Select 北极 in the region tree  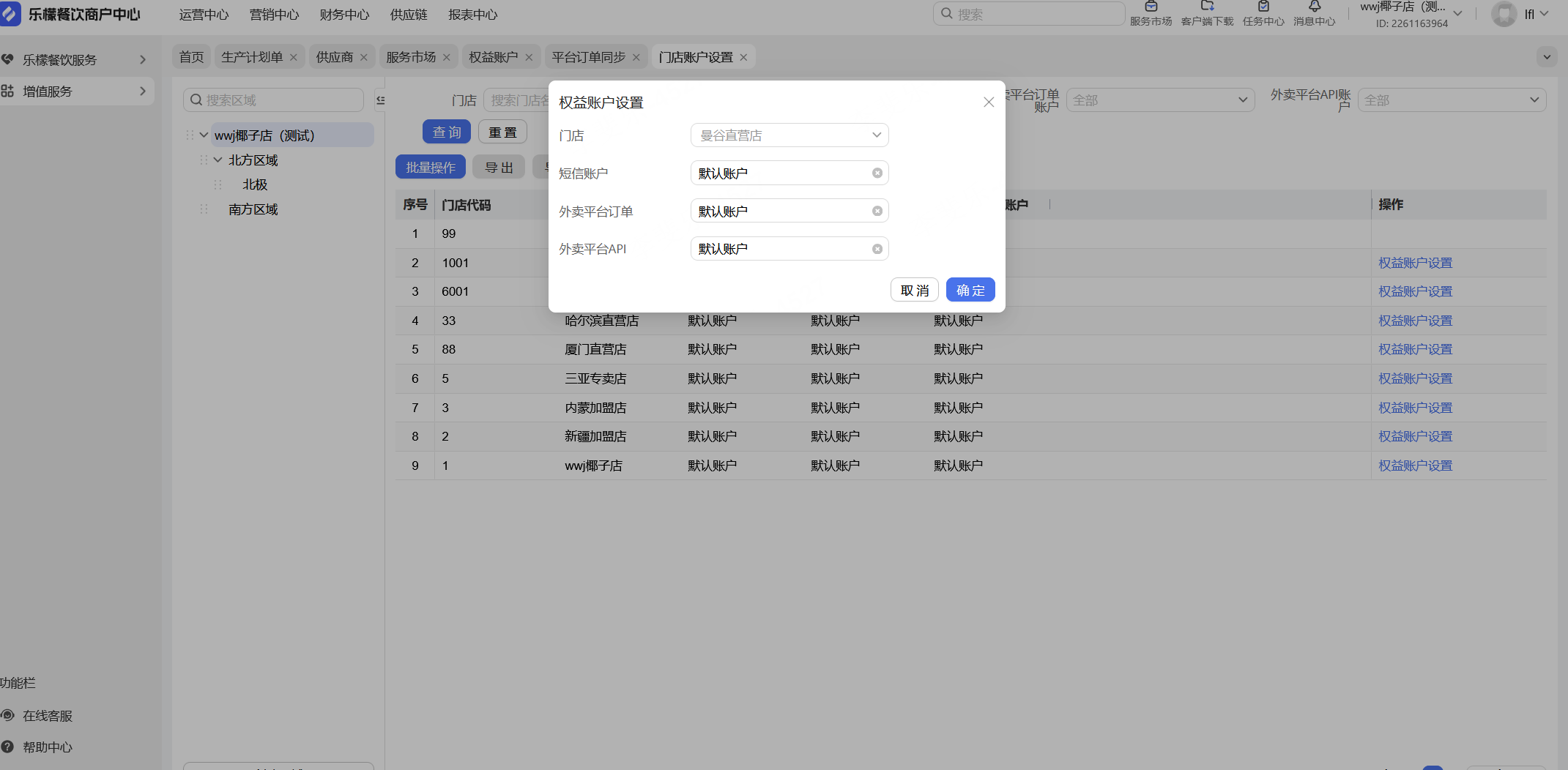(x=255, y=184)
